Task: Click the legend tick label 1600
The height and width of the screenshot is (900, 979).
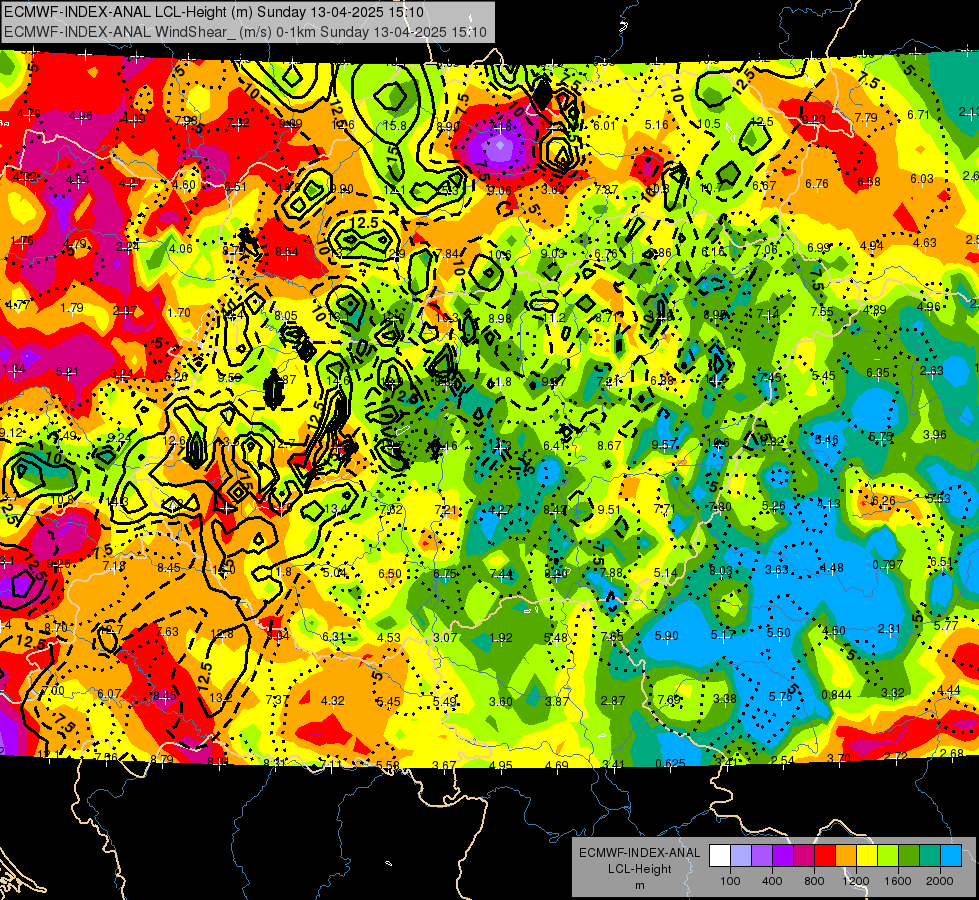Action: 898,881
